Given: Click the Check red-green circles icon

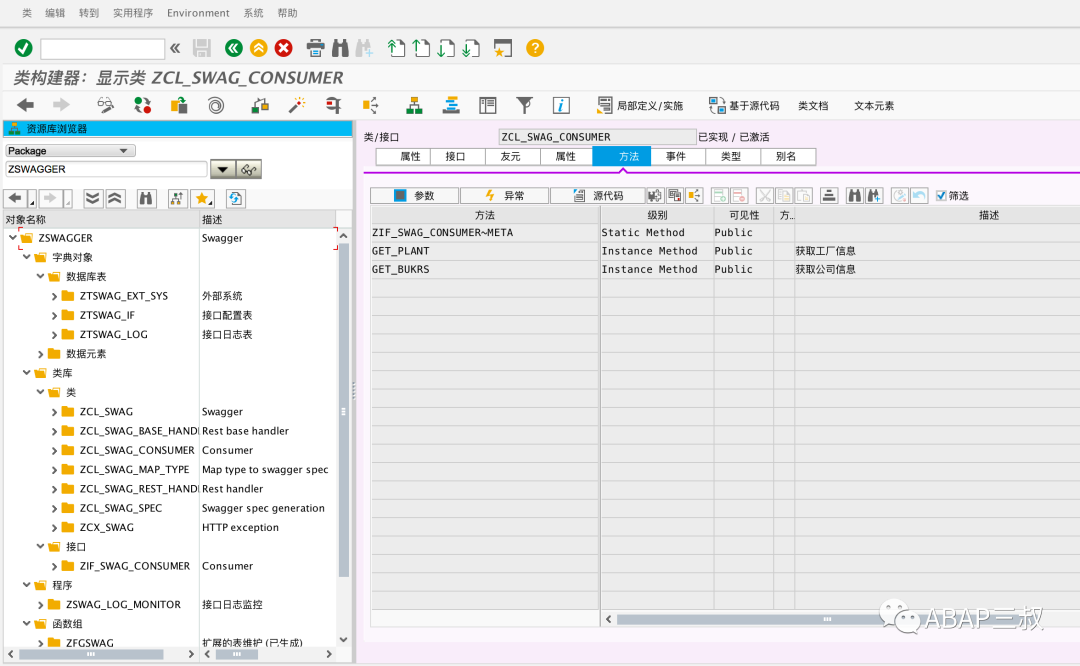Looking at the screenshot, I should point(143,105).
